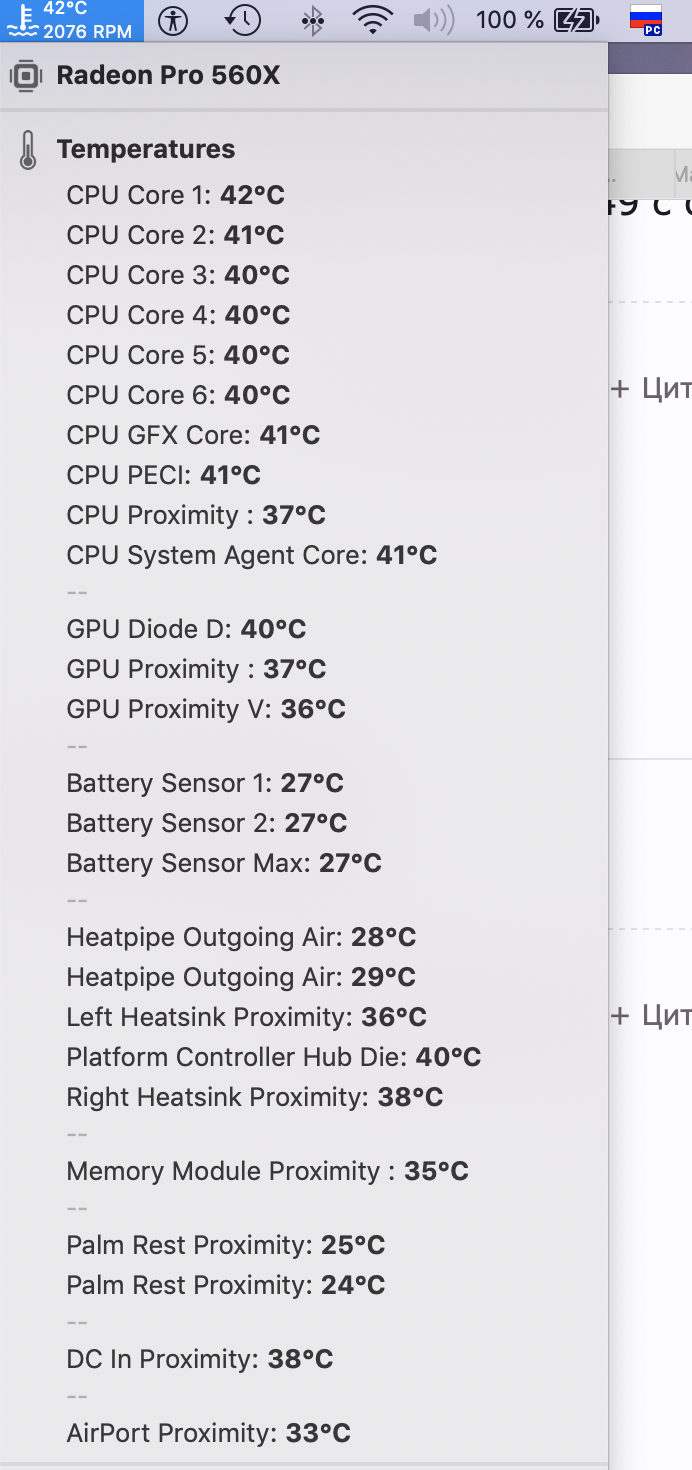The width and height of the screenshot is (692, 1470).
Task: Open the Wi-Fi menu
Action: [x=373, y=20]
